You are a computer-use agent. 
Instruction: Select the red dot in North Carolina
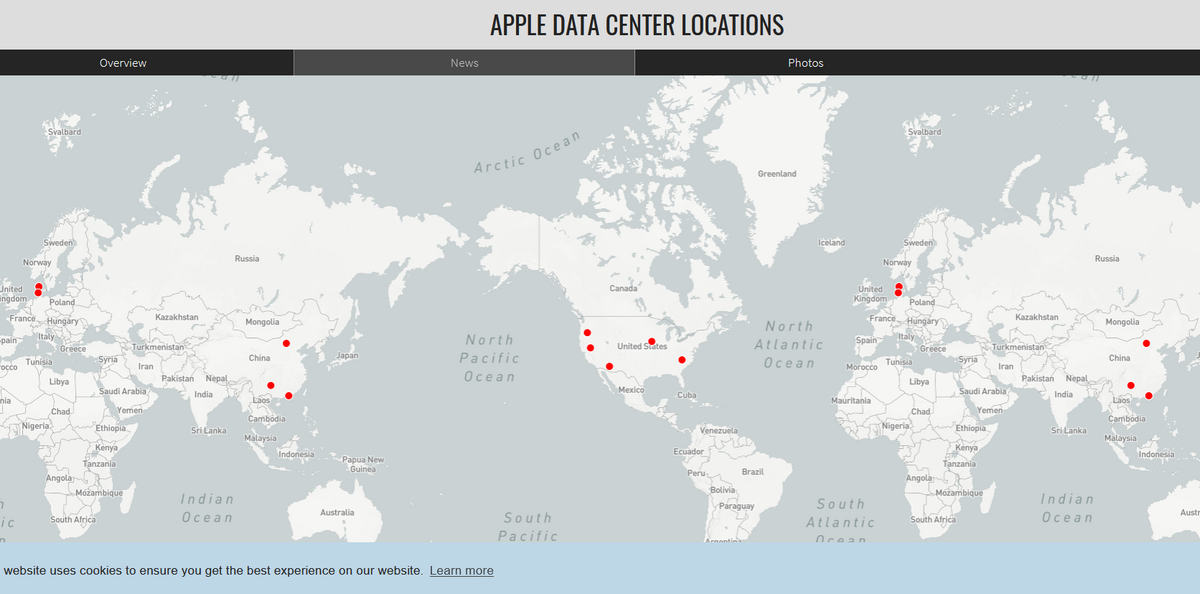pos(682,359)
